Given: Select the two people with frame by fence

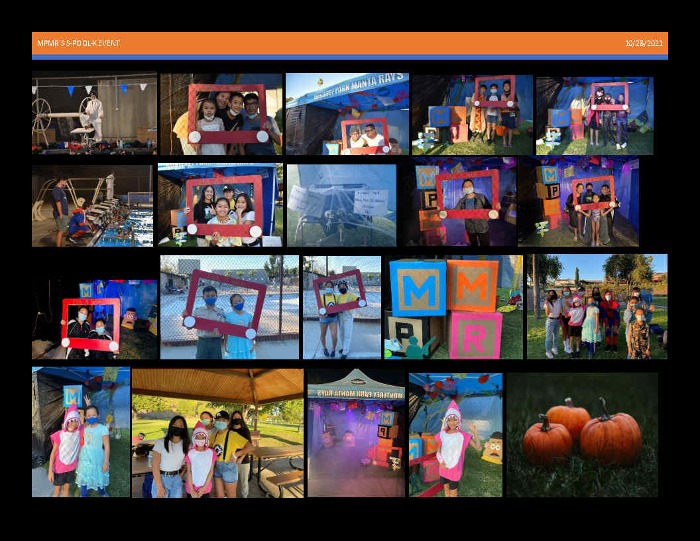Looking at the screenshot, I should [x=229, y=307].
